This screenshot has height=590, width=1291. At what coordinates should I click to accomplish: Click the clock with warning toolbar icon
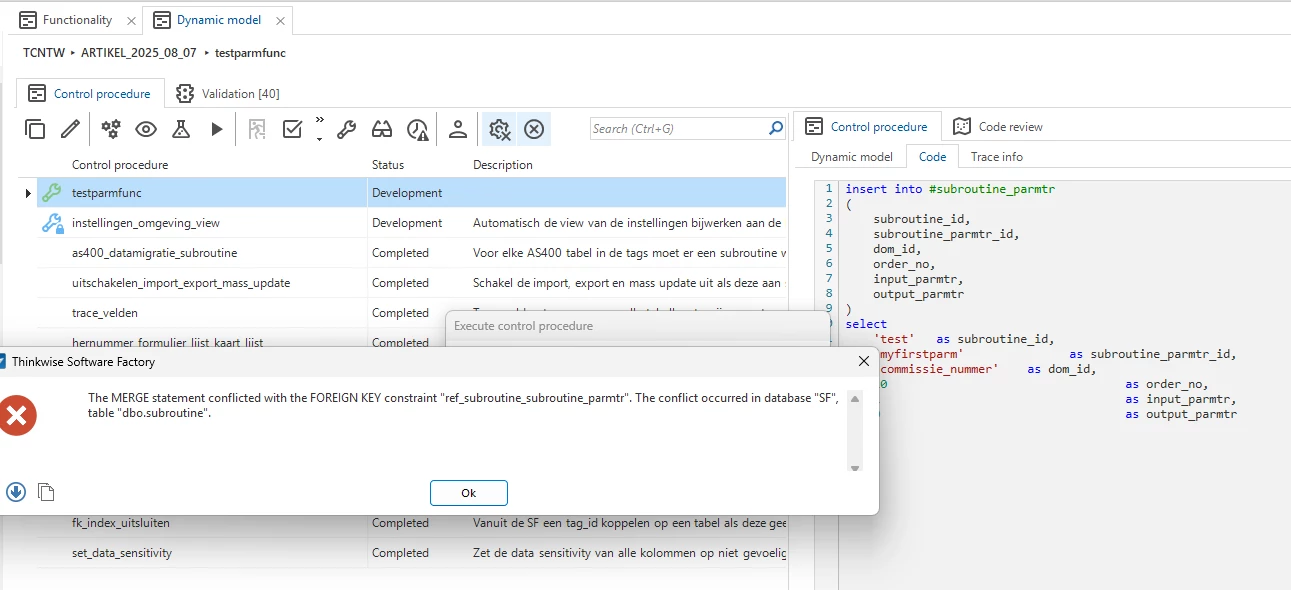pyautogui.click(x=417, y=129)
